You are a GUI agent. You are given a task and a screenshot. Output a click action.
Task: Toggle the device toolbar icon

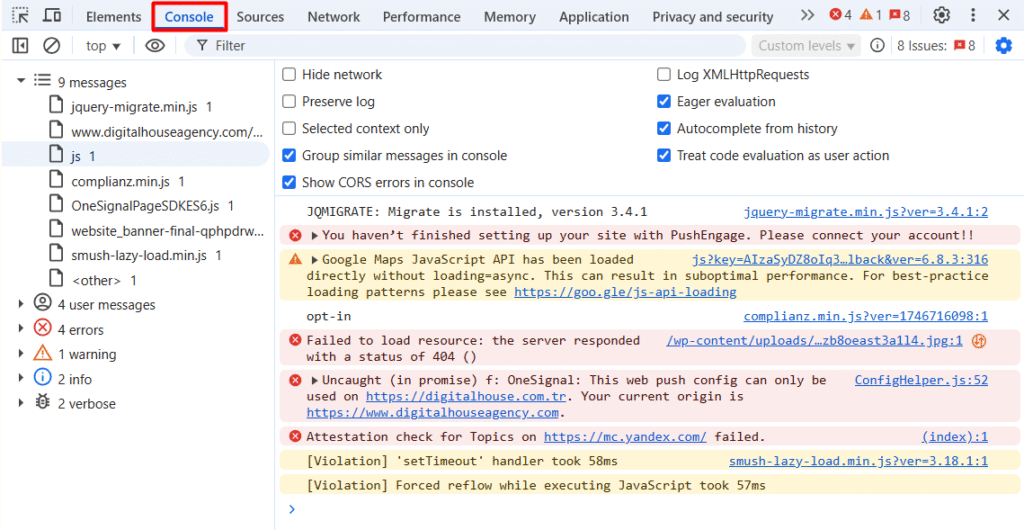(x=52, y=16)
